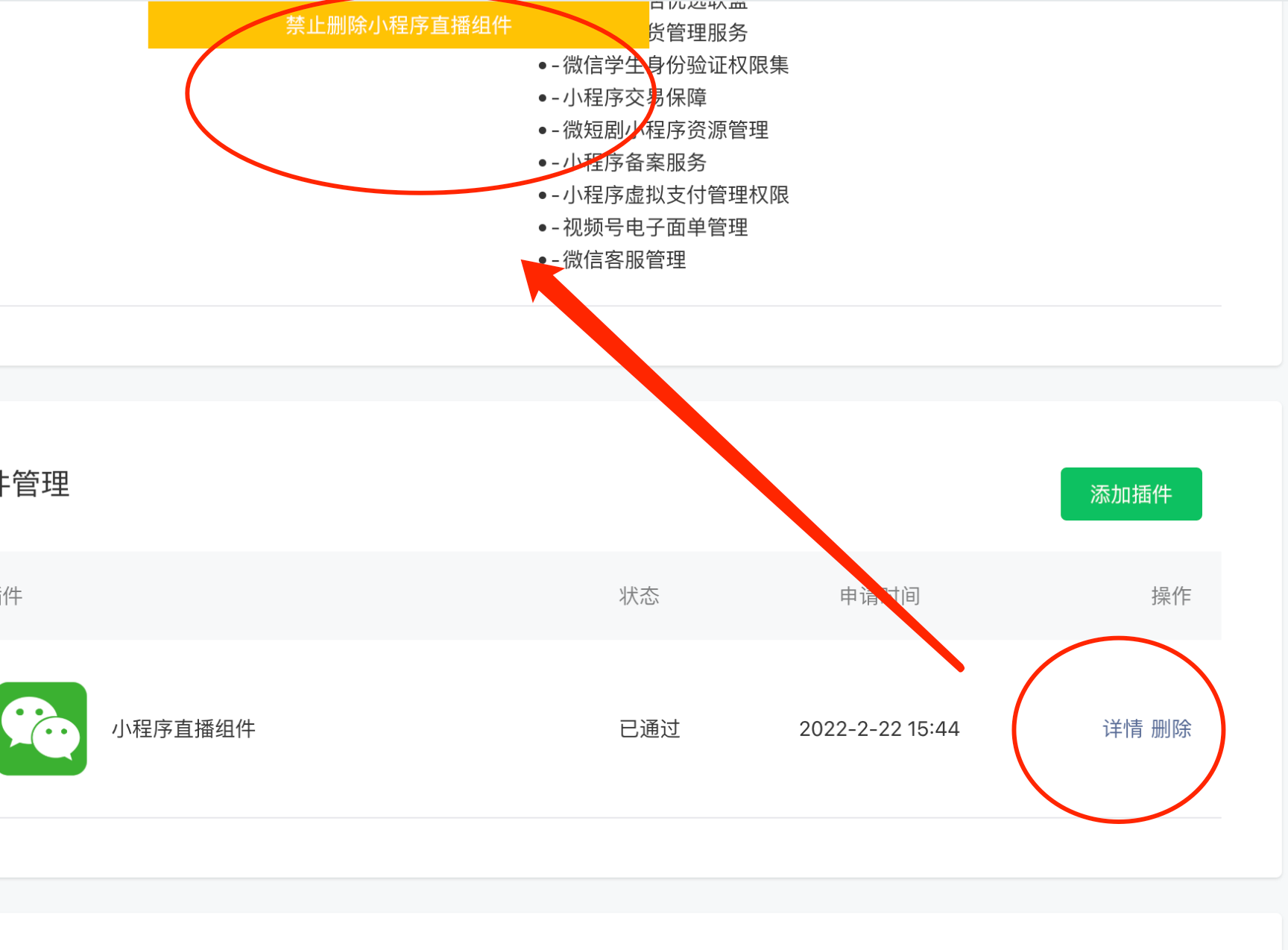
Task: Click 微短剧小程序资源管理 list item
Action: pyautogui.click(x=666, y=130)
